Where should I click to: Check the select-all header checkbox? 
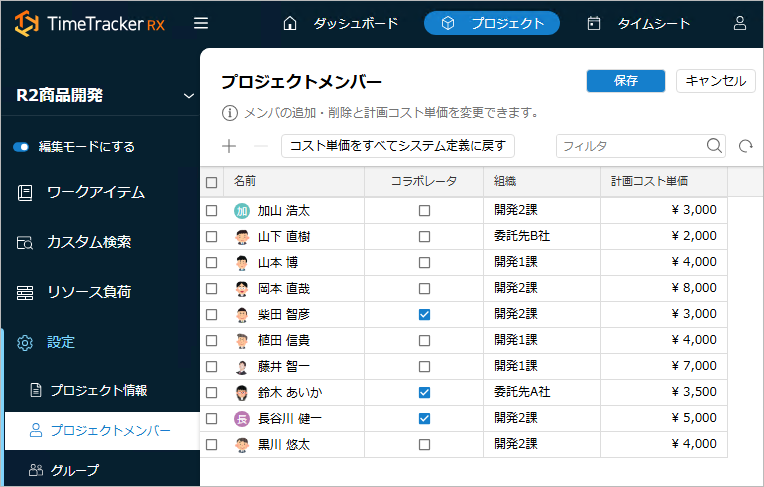tap(211, 182)
